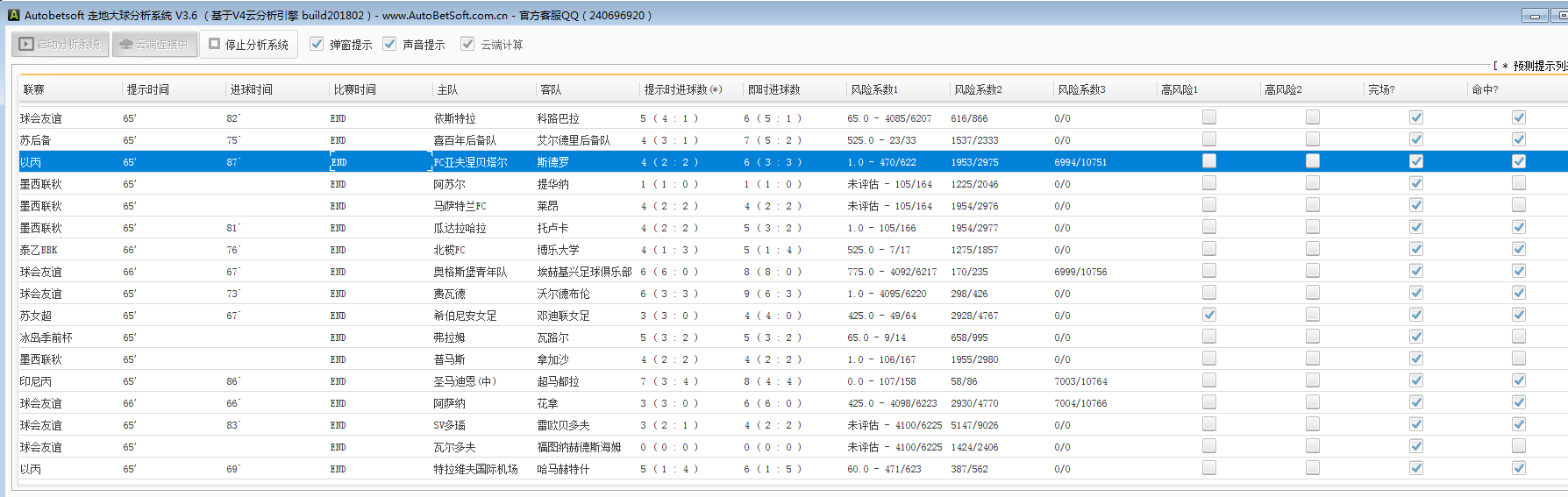
Task: Toggle the 云端计算 cloud computing checkbox
Action: [x=467, y=44]
